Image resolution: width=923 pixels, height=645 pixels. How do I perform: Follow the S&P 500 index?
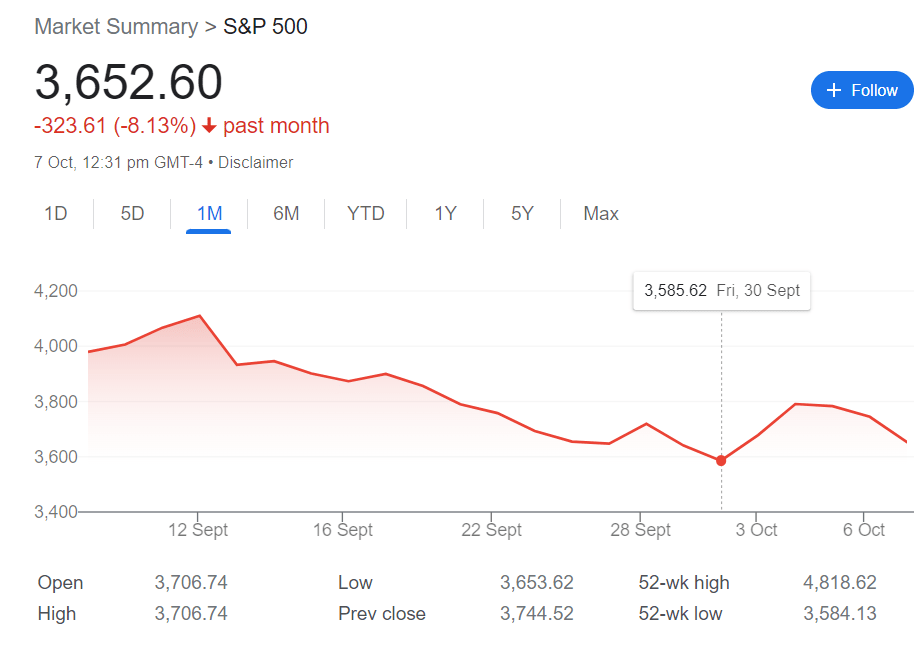point(862,90)
